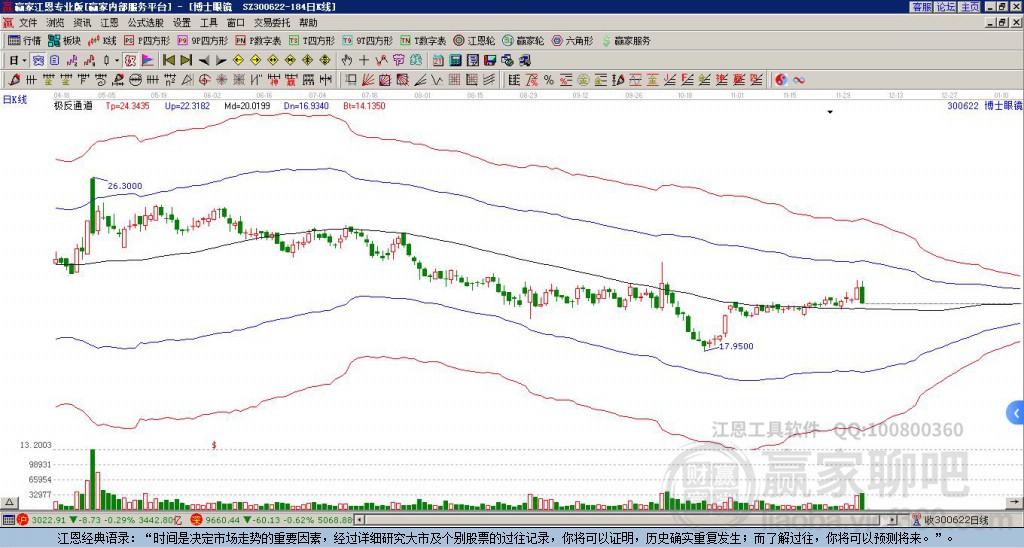Click the Tp=24.3435 value

[x=128, y=105]
